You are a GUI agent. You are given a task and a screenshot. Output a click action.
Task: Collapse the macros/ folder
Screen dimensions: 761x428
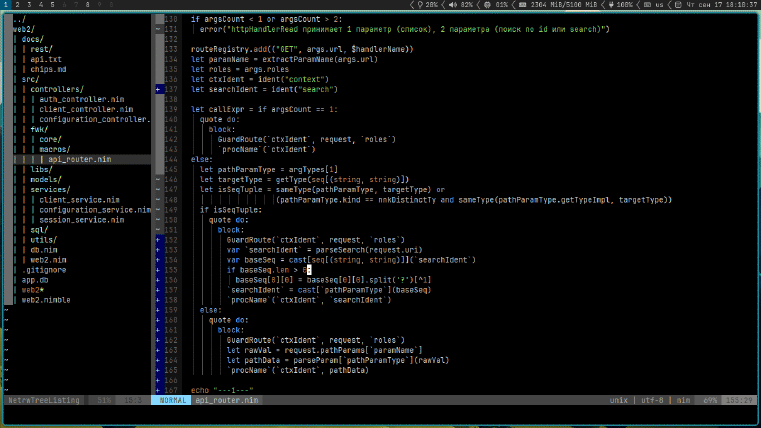tap(55, 149)
